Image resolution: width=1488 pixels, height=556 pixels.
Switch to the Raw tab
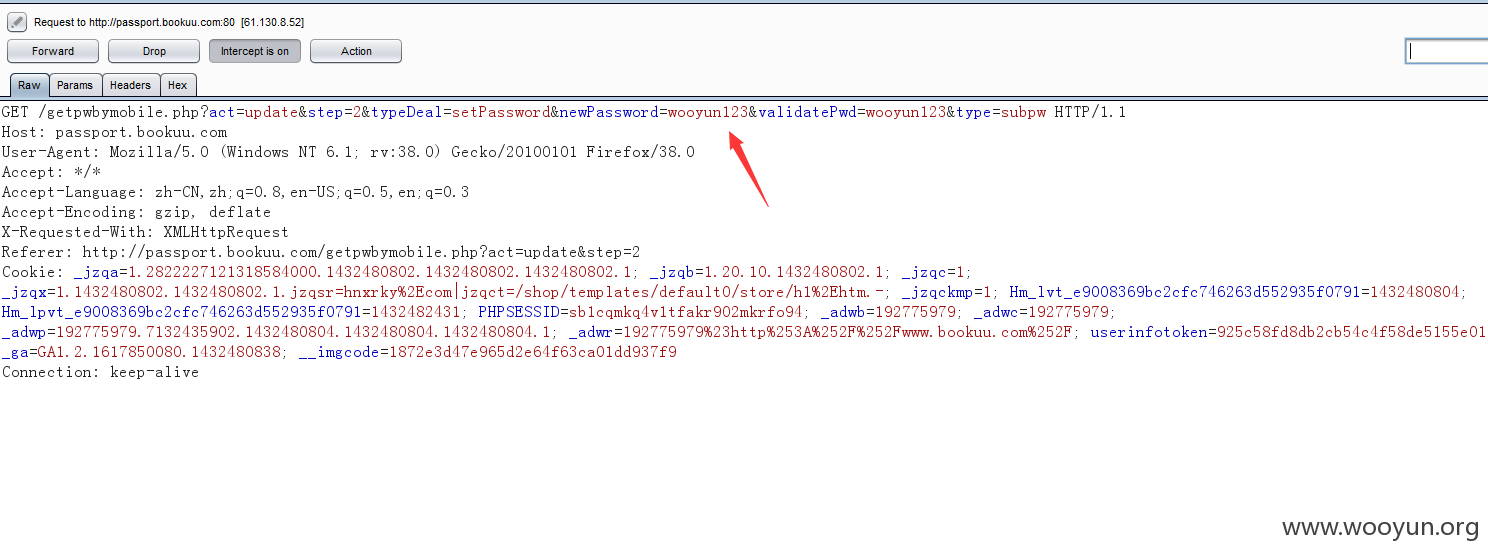click(x=29, y=85)
